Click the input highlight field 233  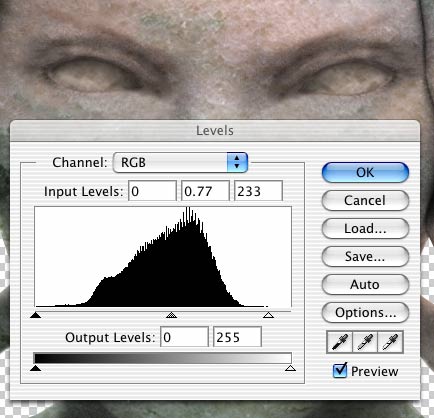coord(258,191)
